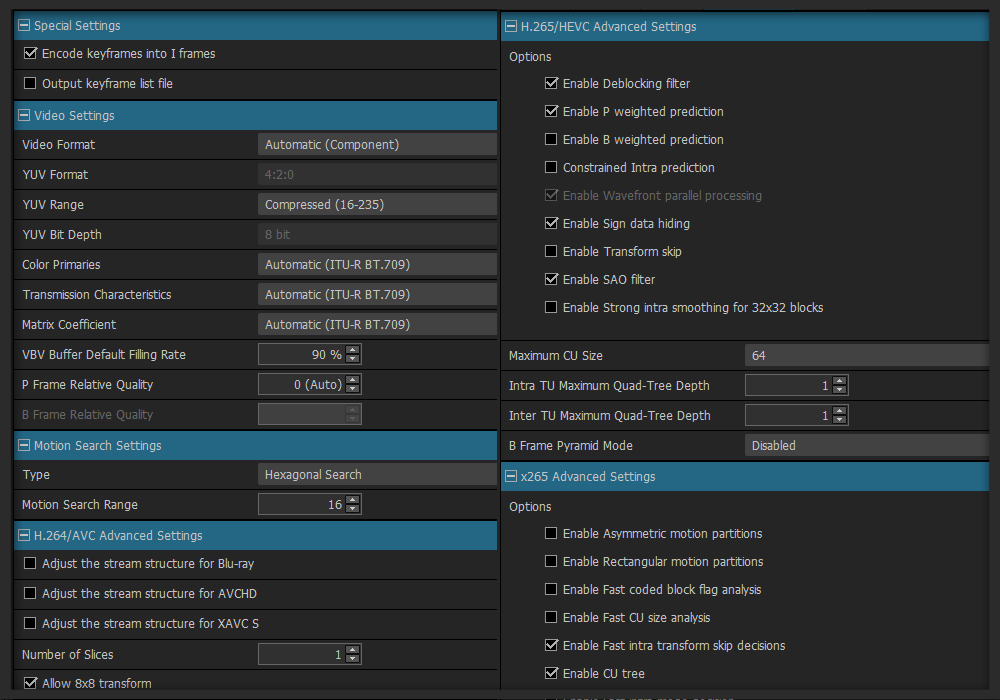Collapse the Motion Search Settings section

[24, 446]
